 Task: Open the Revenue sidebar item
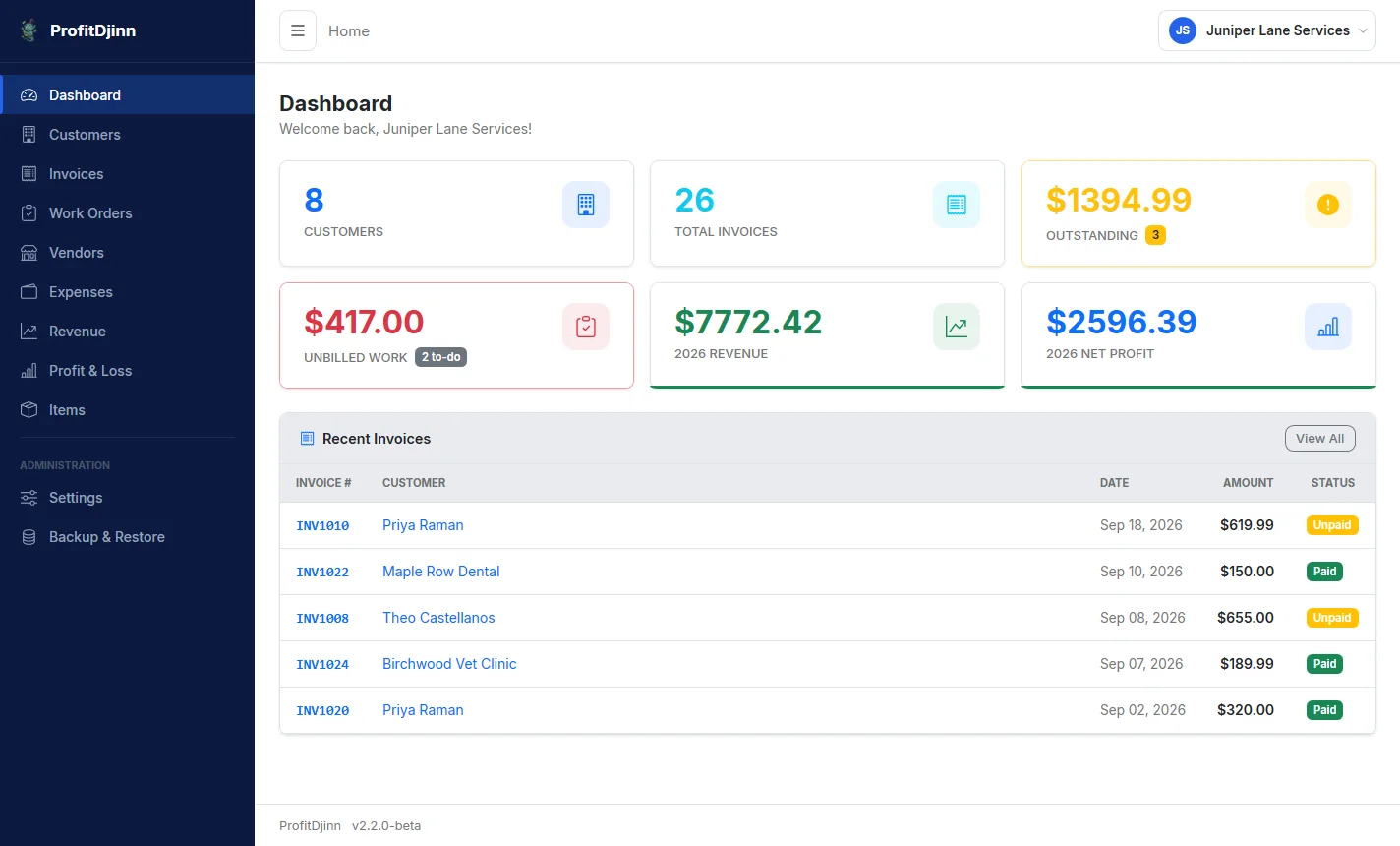127,332
